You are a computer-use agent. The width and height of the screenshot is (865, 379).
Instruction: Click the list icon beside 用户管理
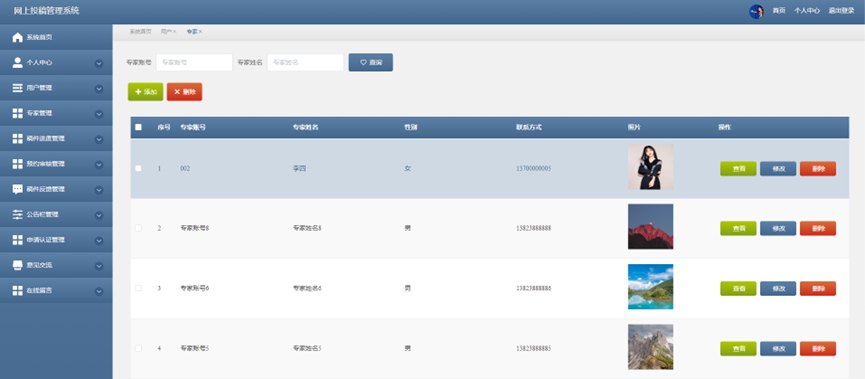point(18,88)
